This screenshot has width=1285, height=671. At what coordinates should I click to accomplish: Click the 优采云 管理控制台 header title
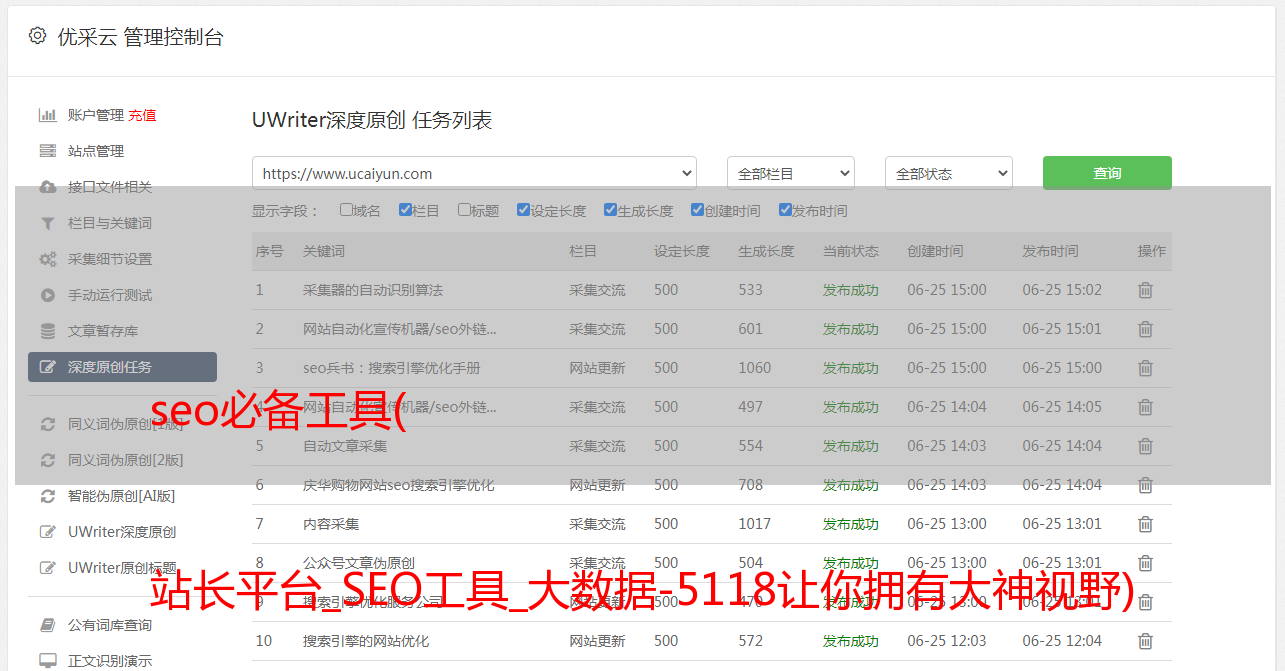click(141, 37)
